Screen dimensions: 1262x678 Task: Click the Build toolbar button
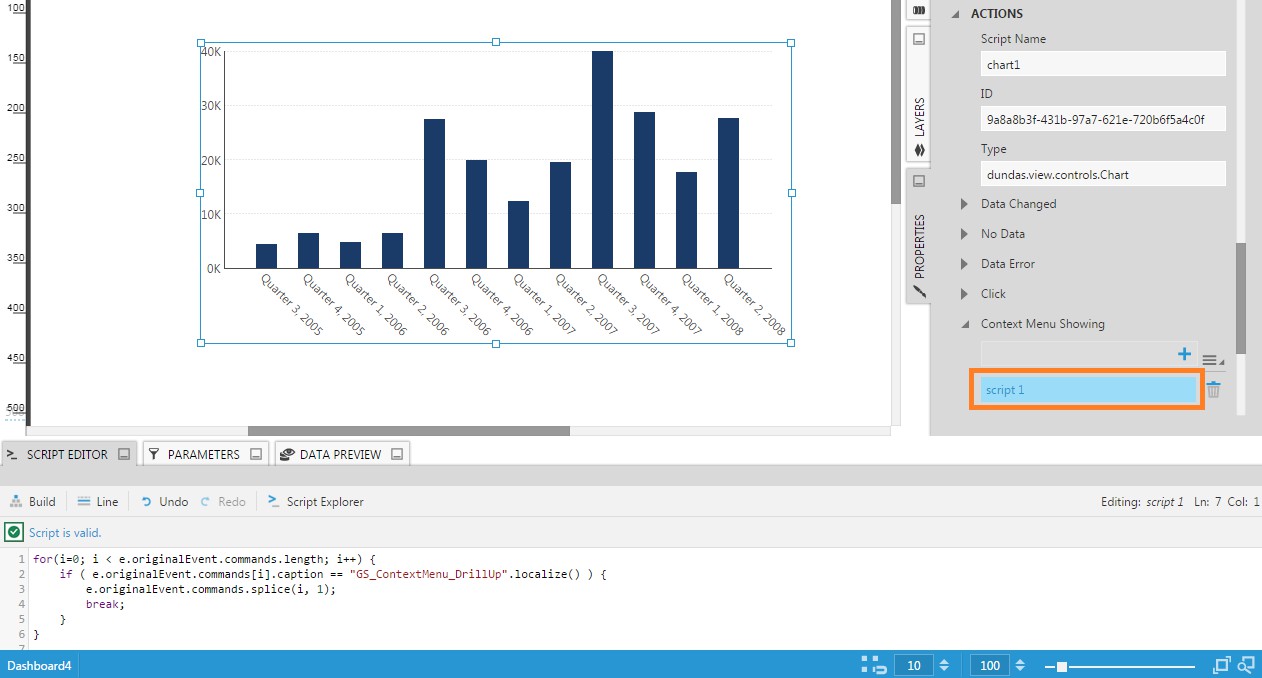(x=33, y=502)
